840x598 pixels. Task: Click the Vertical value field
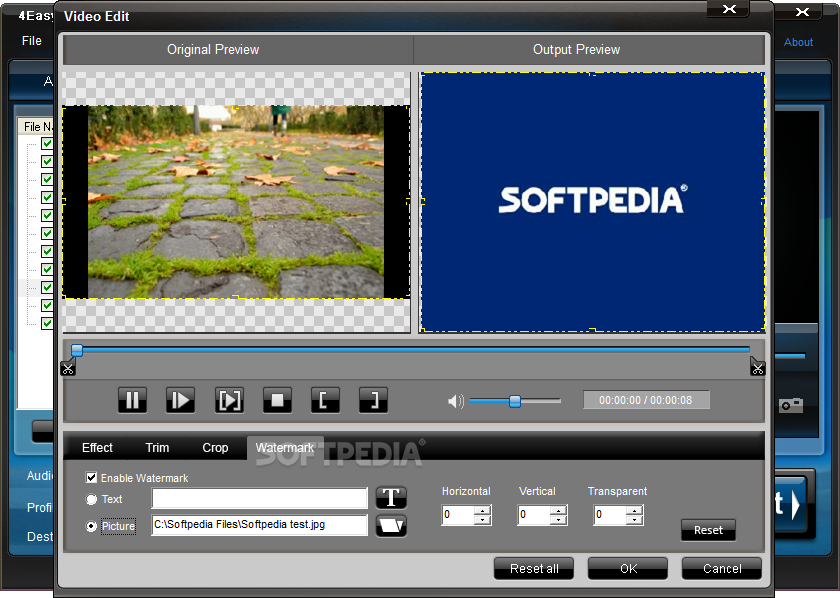(534, 515)
